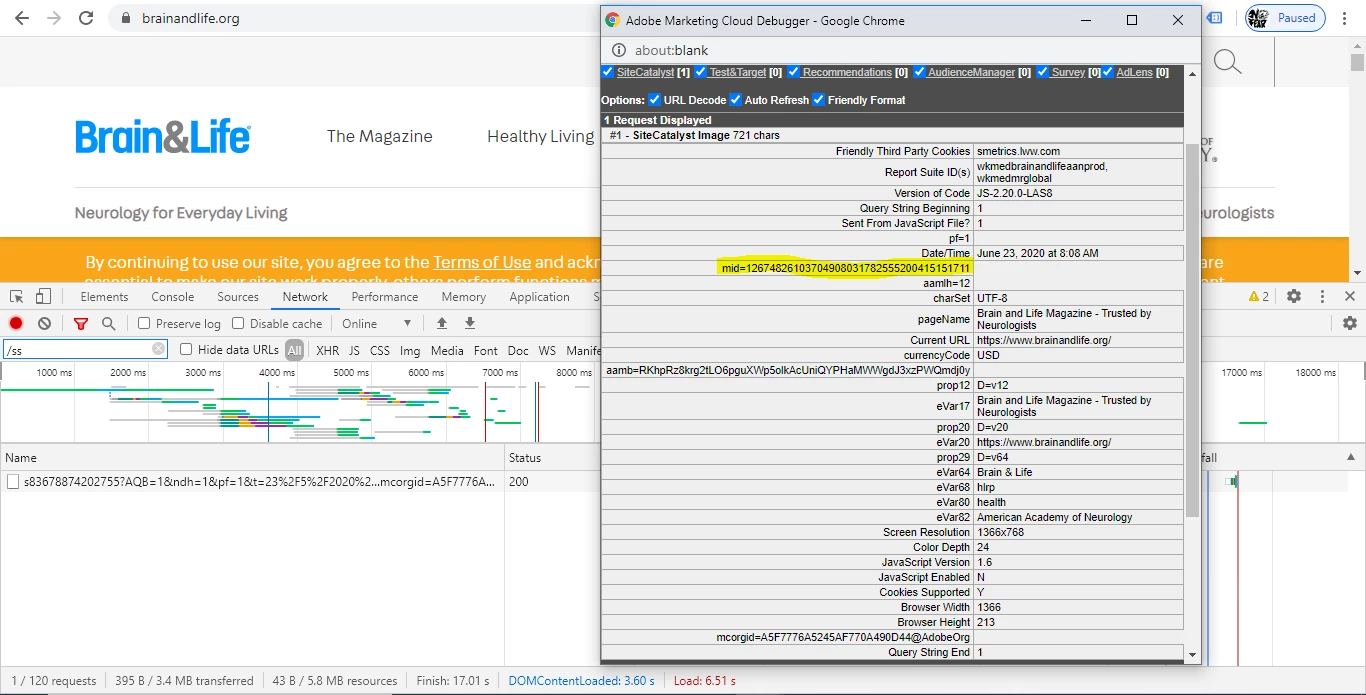Tick the checkbox beside the s83678874202755 request
Image resolution: width=1366 pixels, height=695 pixels.
pyautogui.click(x=13, y=481)
